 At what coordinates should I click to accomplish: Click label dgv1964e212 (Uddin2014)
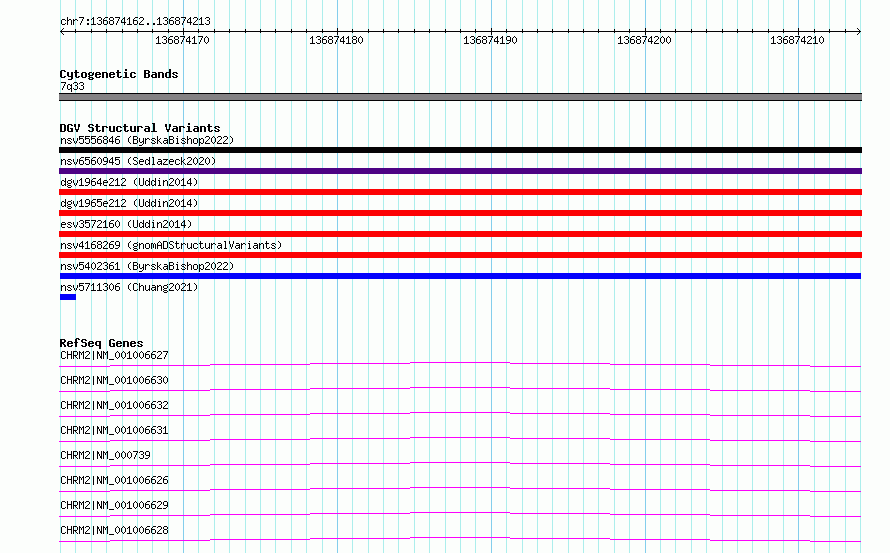pos(129,182)
